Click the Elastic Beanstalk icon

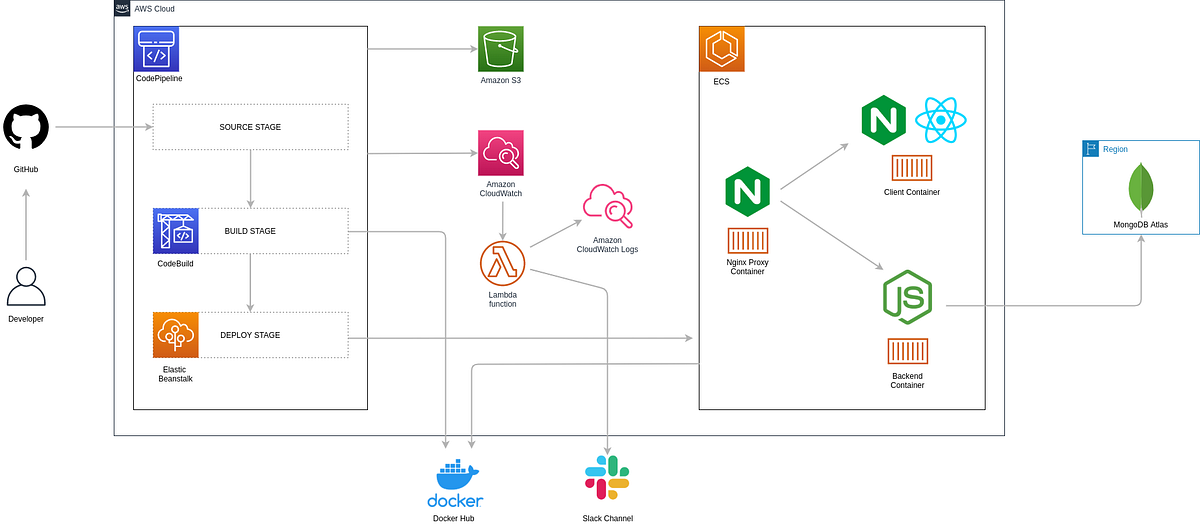pyautogui.click(x=176, y=335)
